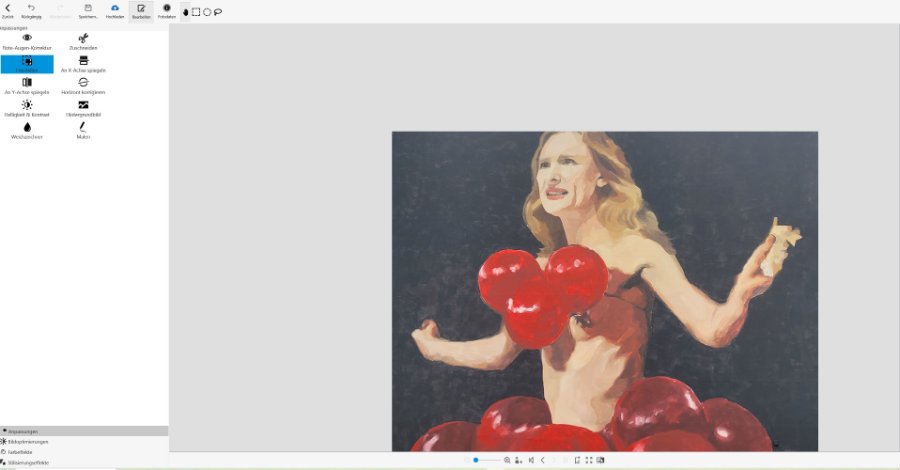
Task: Click the last icon in the bottom bar
Action: coord(600,460)
